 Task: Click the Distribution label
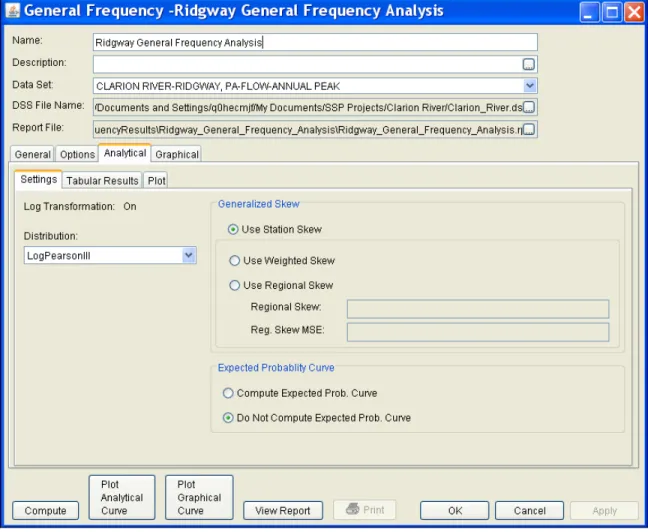(x=50, y=236)
